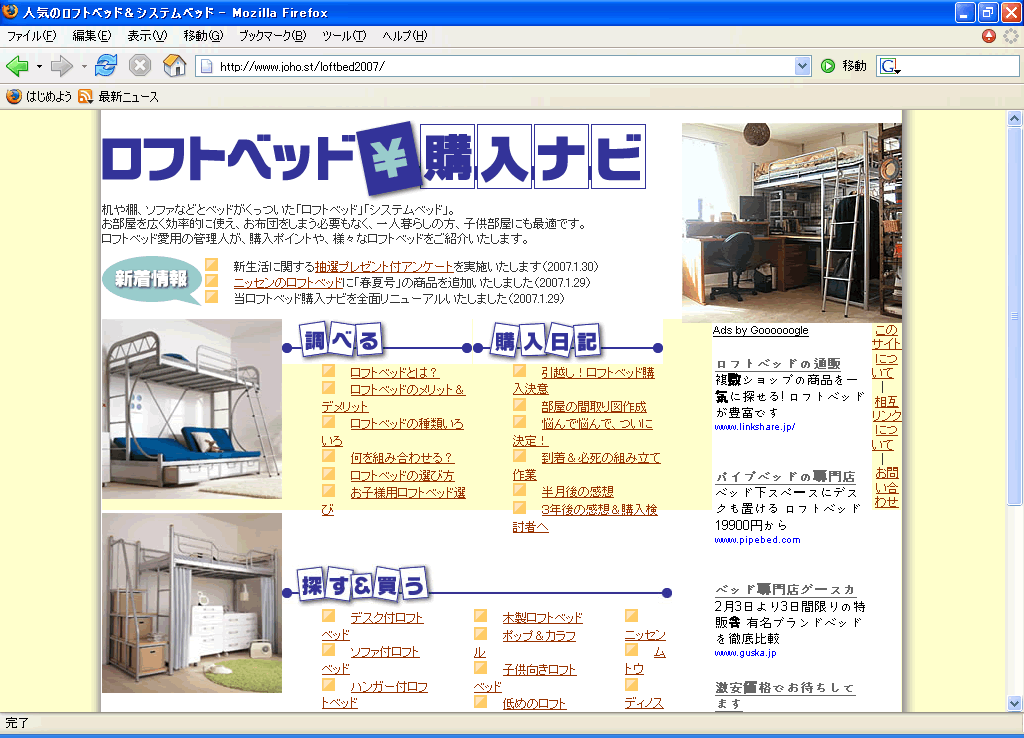Open the ツール(T) menu
The width and height of the screenshot is (1024, 738).
(x=344, y=36)
